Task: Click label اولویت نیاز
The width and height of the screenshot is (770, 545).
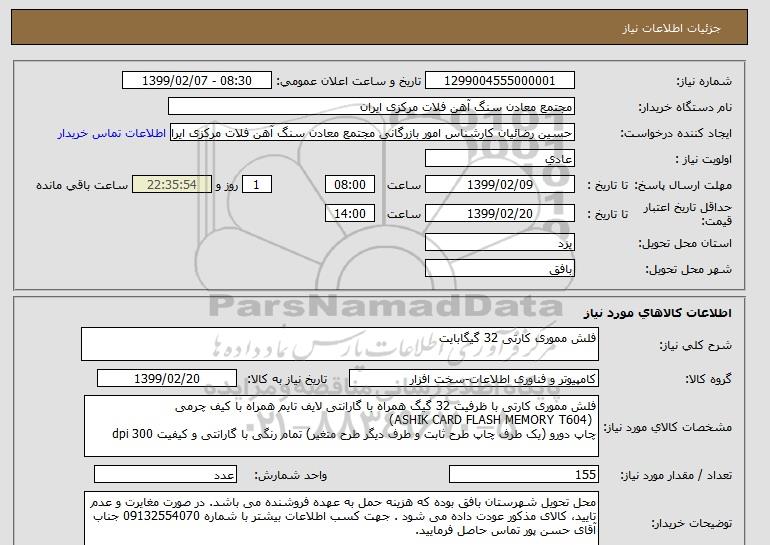Action: (x=703, y=160)
